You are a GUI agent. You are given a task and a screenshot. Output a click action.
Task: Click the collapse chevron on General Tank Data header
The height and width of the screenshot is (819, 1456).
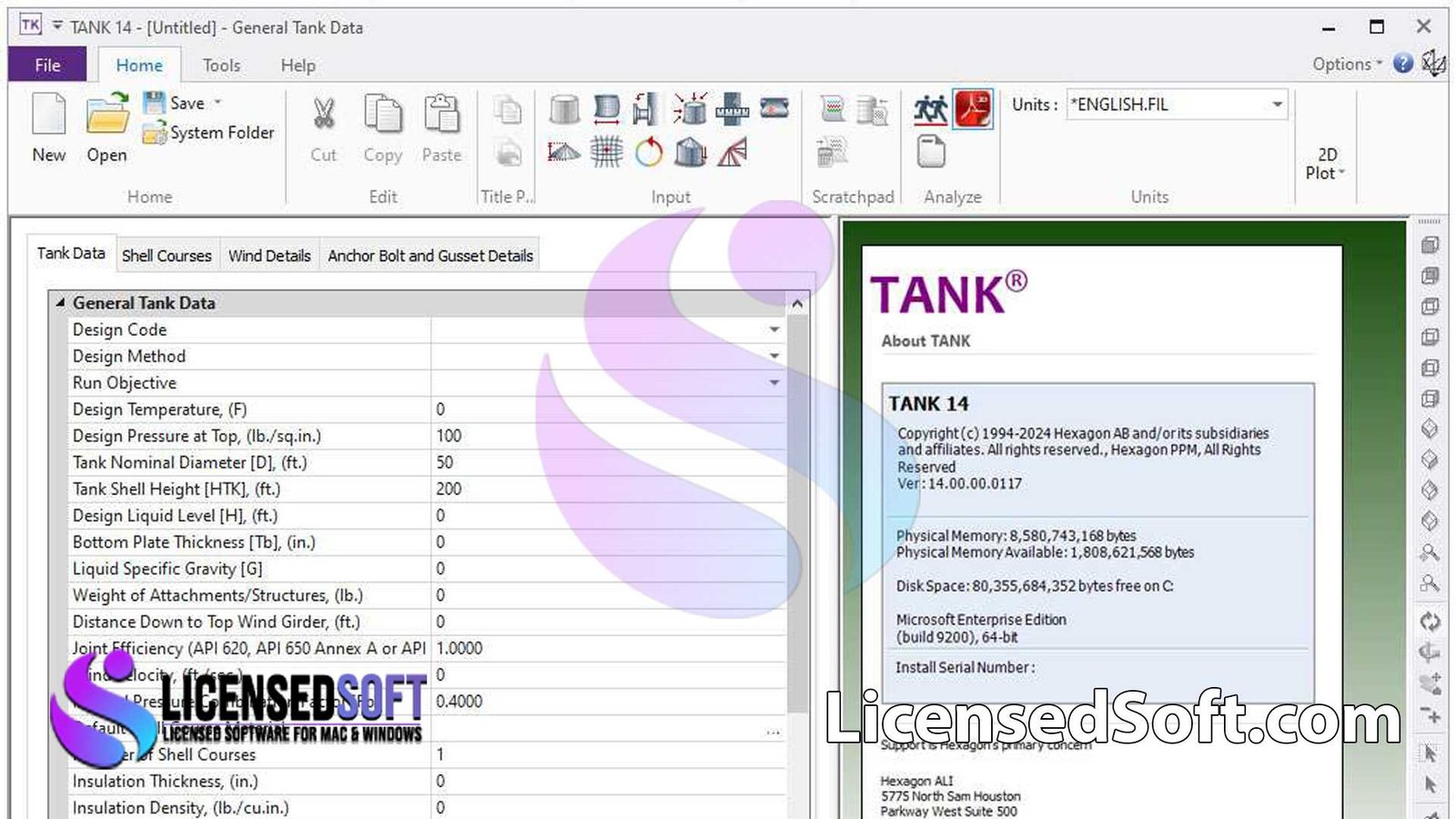(x=797, y=304)
